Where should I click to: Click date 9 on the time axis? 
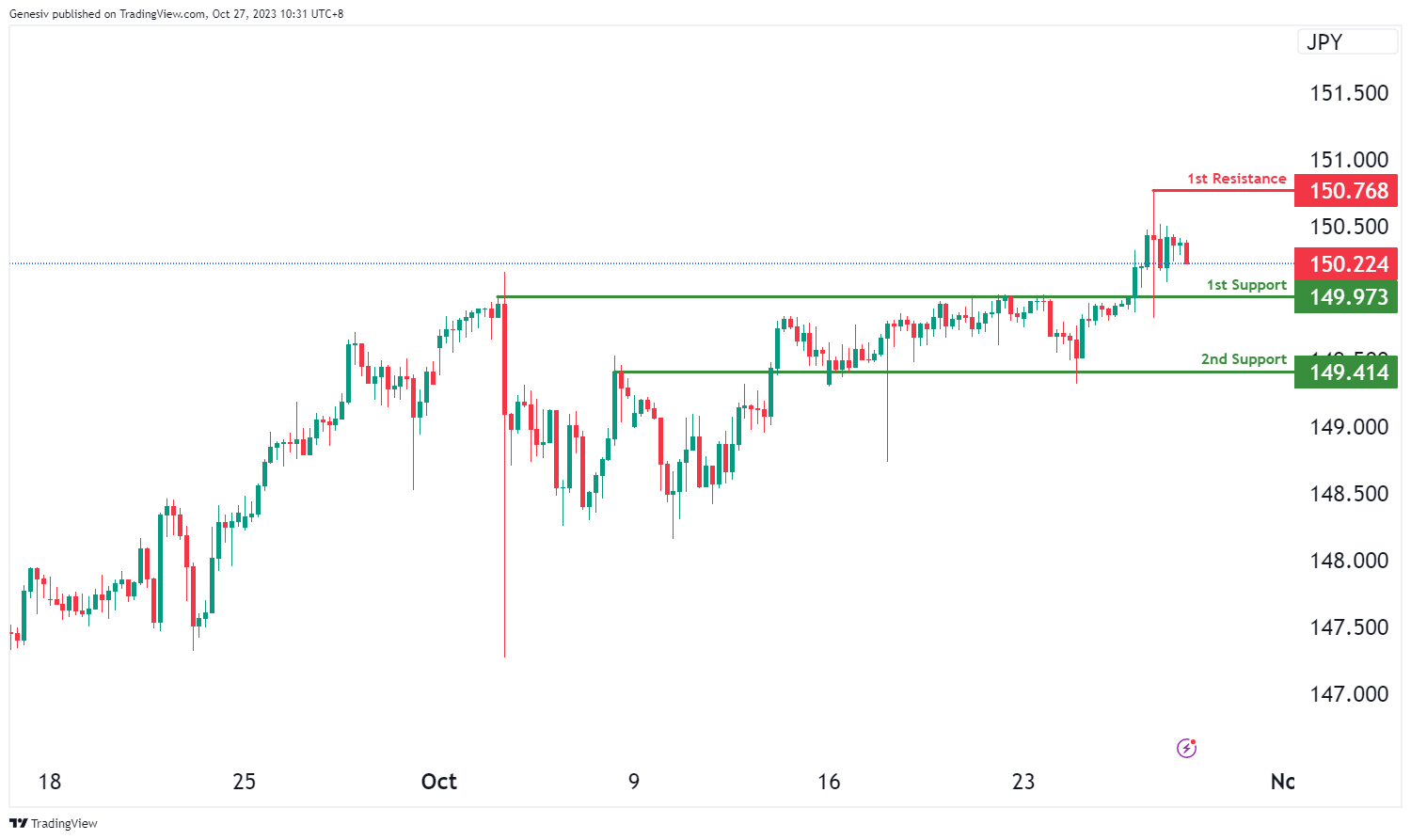(634, 782)
